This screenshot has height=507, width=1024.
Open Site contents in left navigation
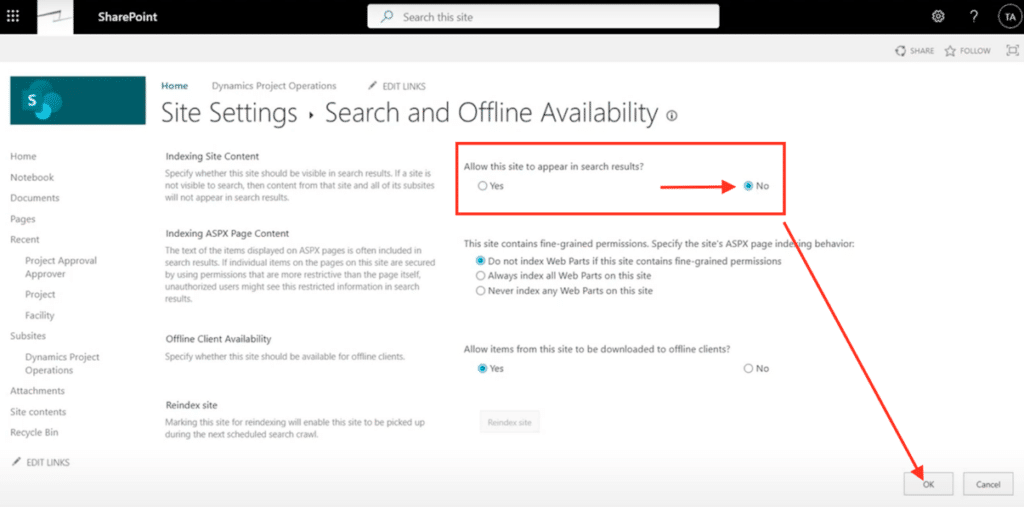pyautogui.click(x=38, y=412)
